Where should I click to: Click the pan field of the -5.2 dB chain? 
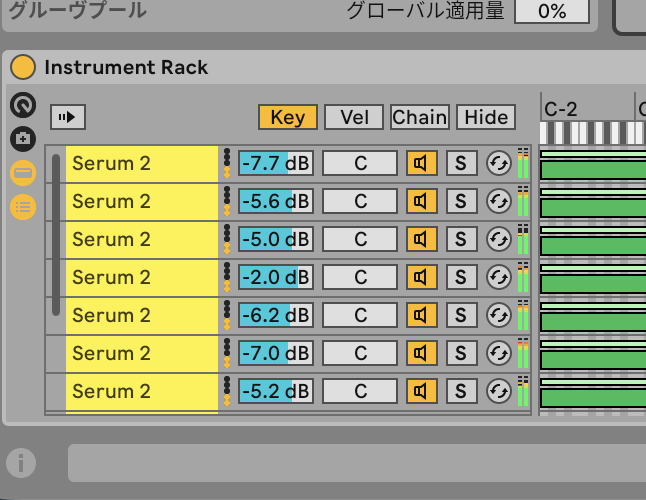[360, 391]
